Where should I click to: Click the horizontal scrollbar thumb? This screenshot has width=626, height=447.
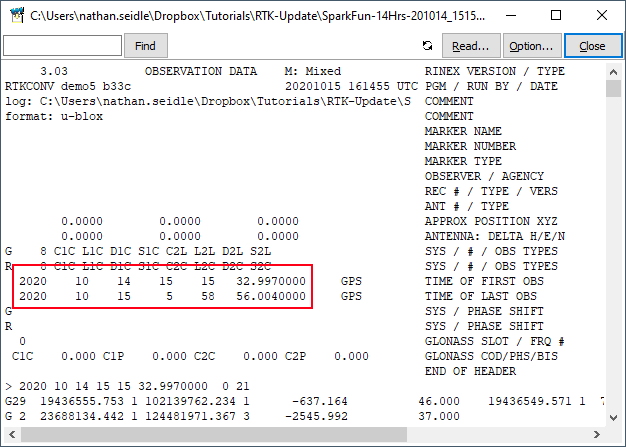coord(214,434)
